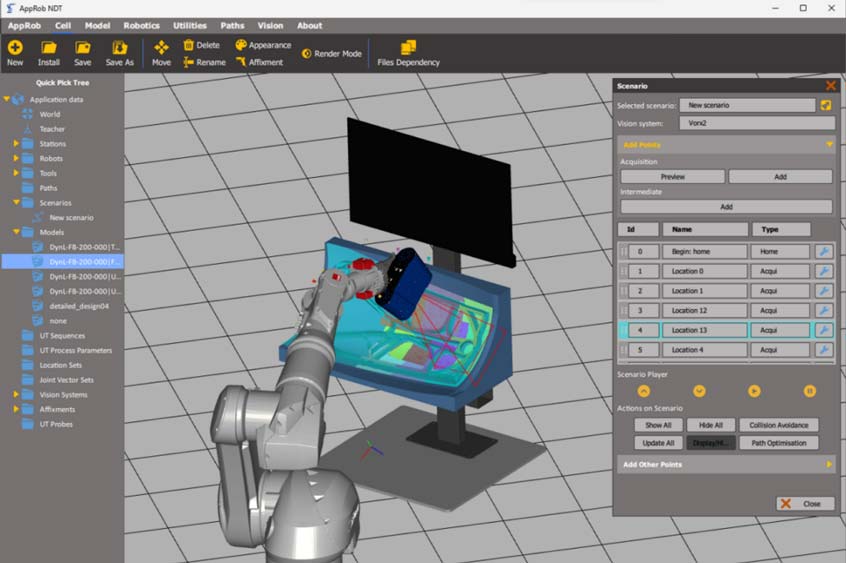The image size is (846, 563).
Task: Click the Selected scenario name field
Action: tap(746, 105)
